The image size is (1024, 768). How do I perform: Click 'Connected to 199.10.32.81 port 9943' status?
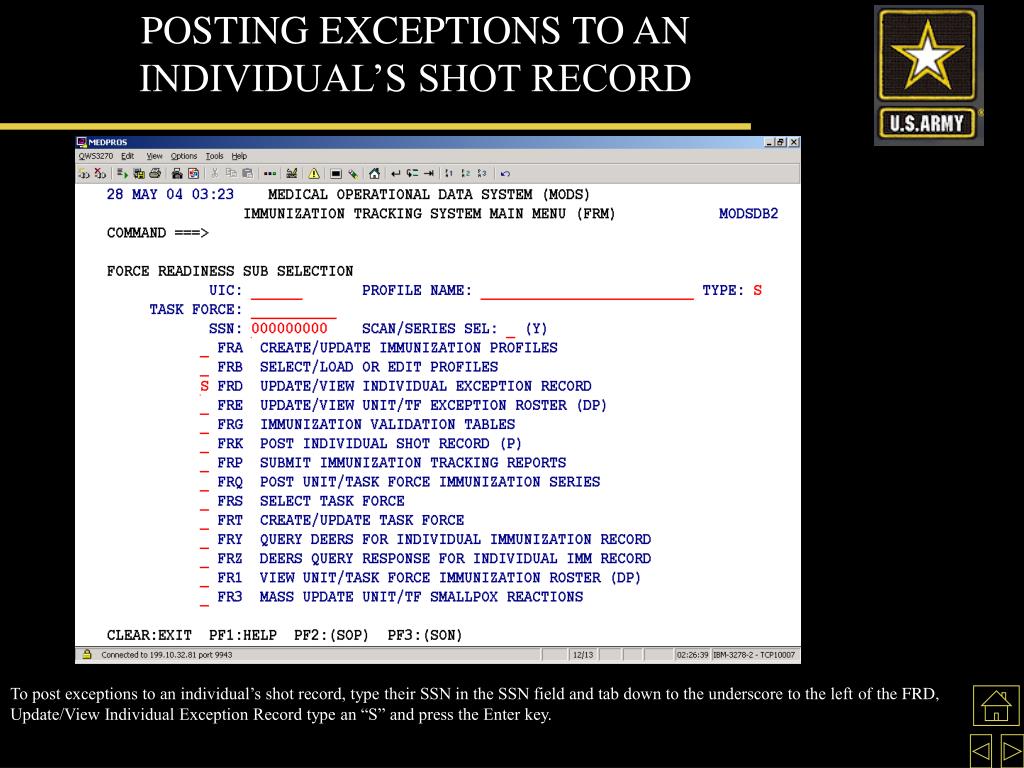coord(167,654)
